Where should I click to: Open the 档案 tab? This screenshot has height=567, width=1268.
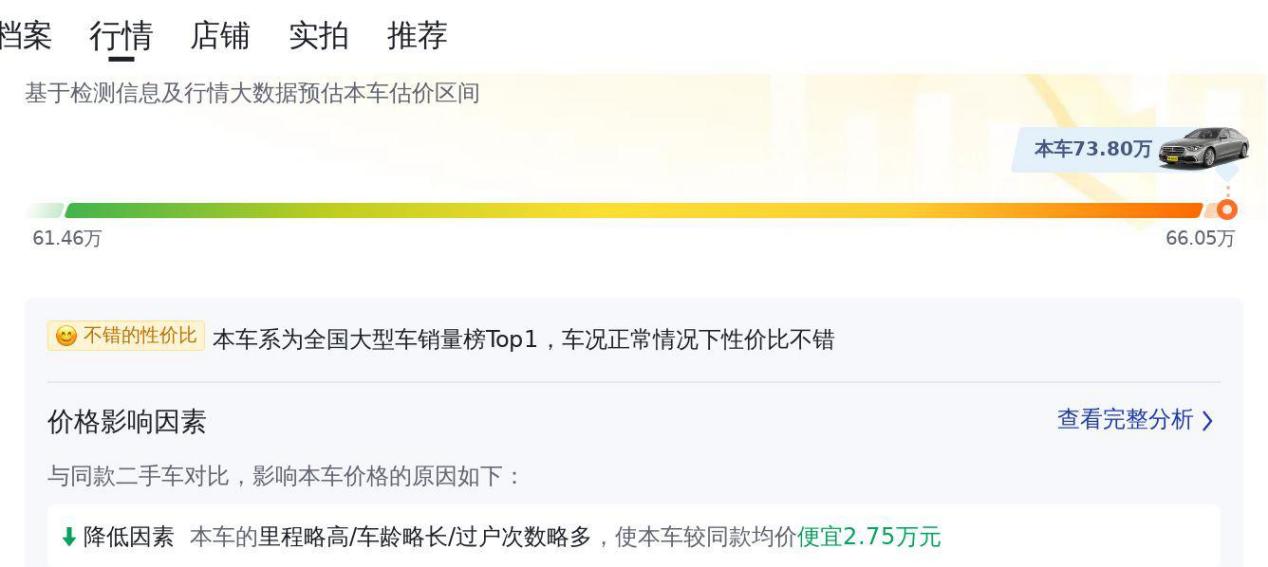tap(26, 36)
